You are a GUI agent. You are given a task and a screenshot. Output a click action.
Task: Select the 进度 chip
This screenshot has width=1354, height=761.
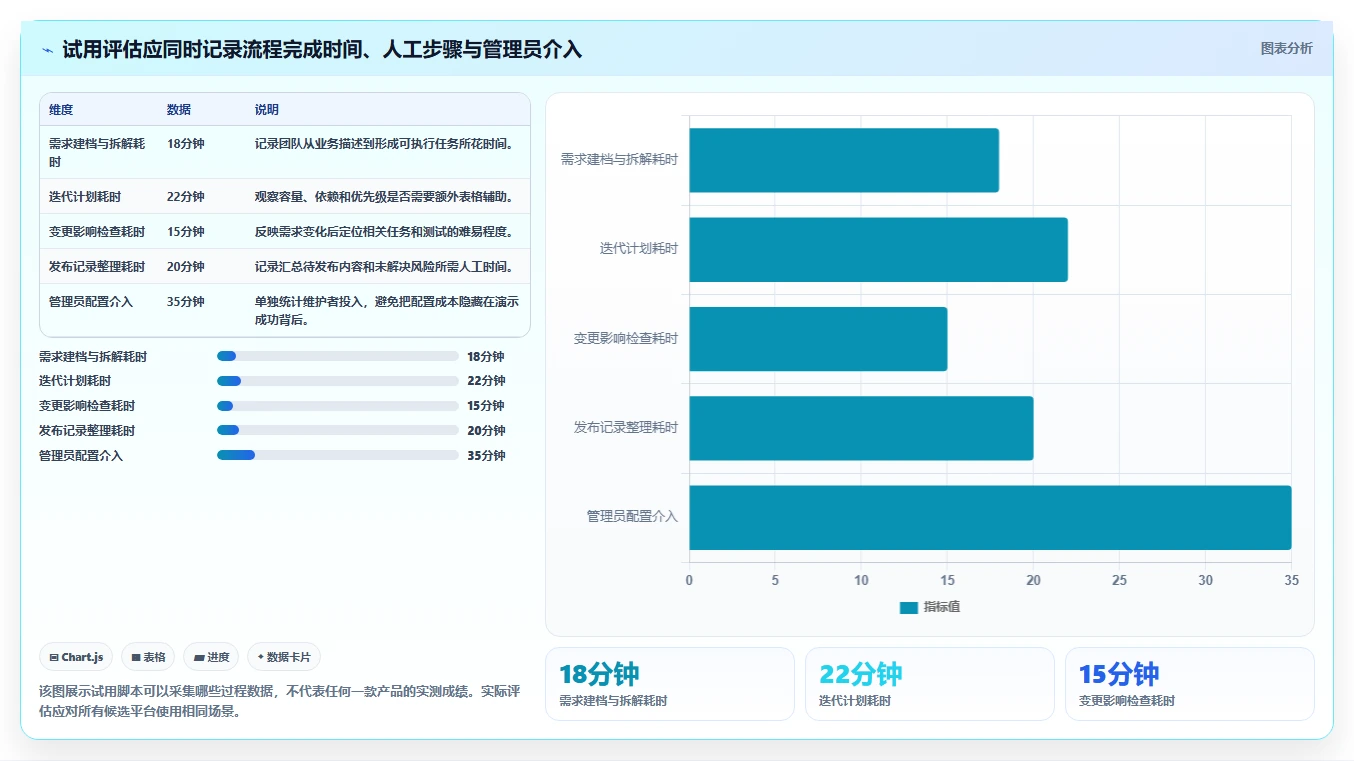[211, 657]
